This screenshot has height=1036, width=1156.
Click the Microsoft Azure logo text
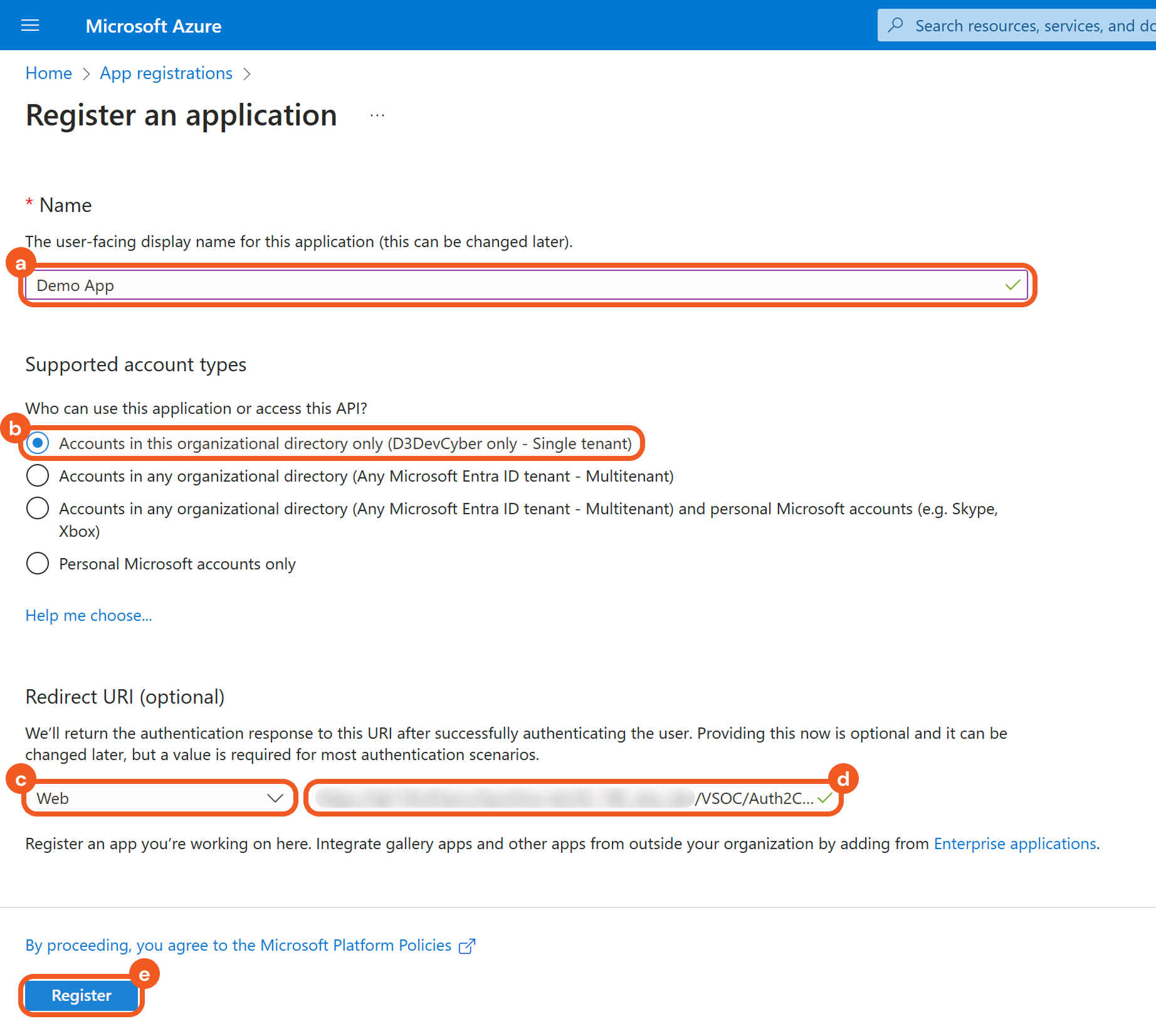click(153, 26)
